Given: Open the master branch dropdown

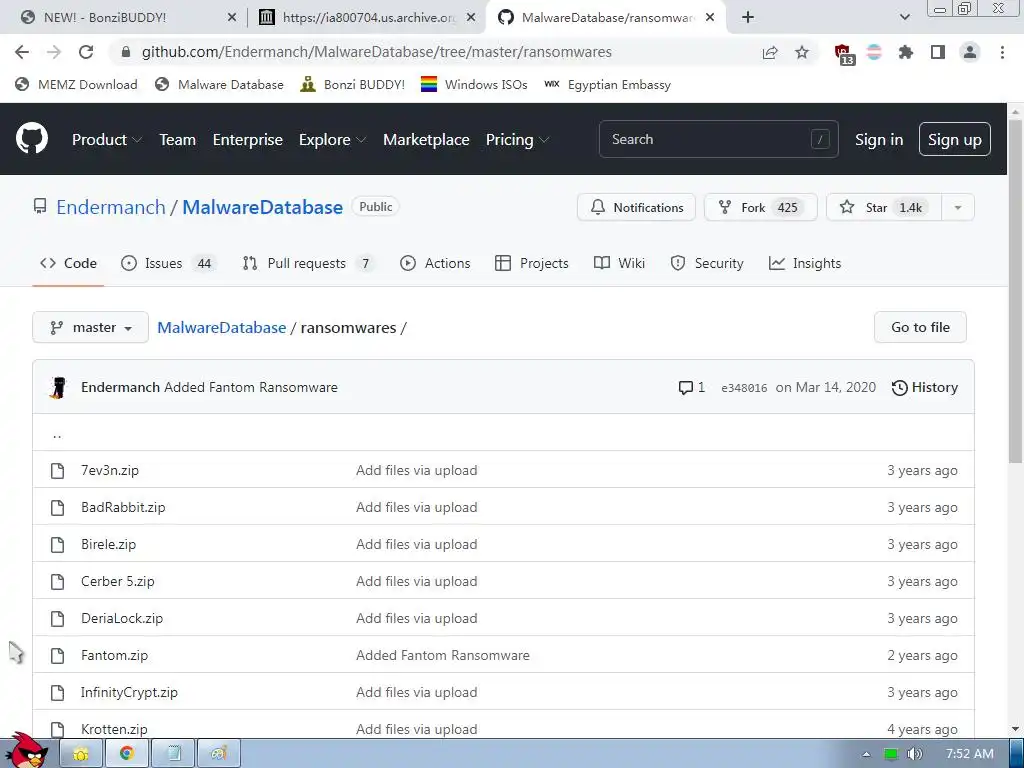Looking at the screenshot, I should click(91, 327).
